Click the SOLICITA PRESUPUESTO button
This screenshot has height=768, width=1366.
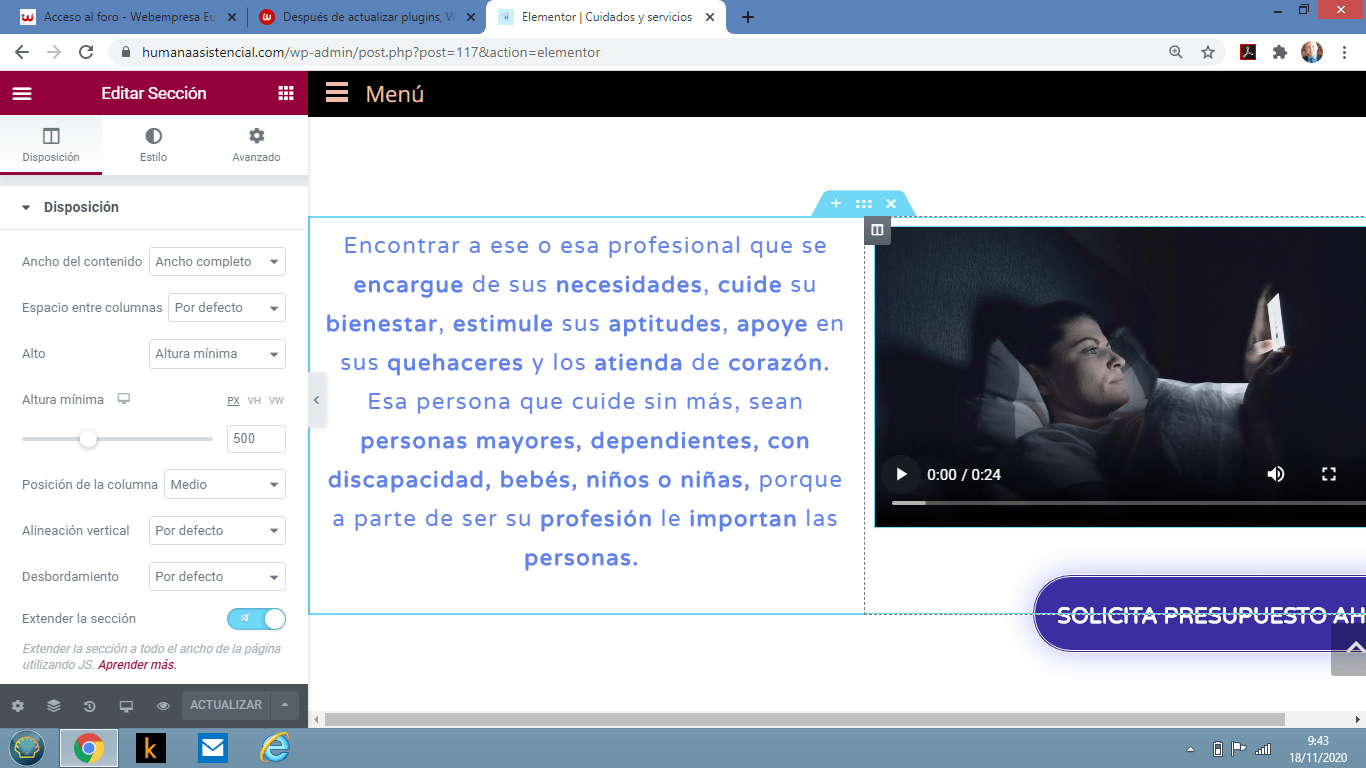coord(1200,615)
